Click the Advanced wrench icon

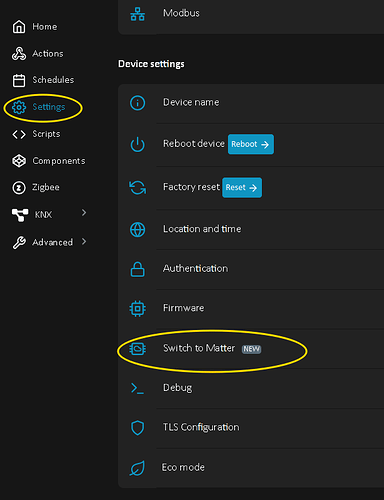(x=19, y=242)
